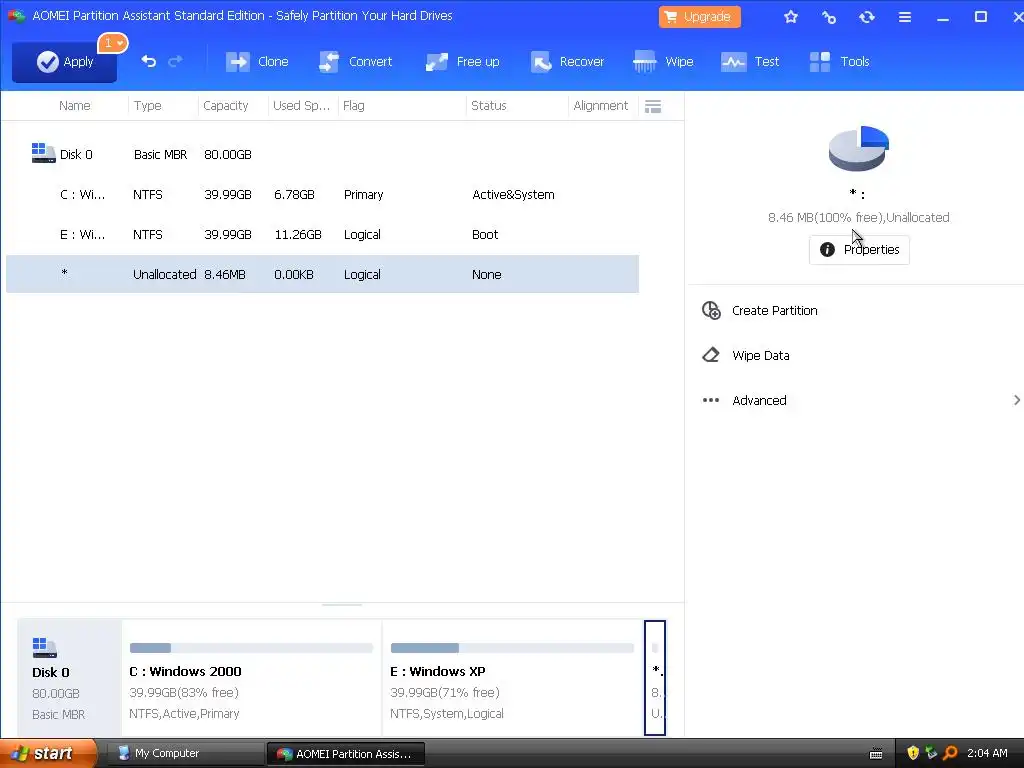Open the Free up tool

tap(462, 62)
